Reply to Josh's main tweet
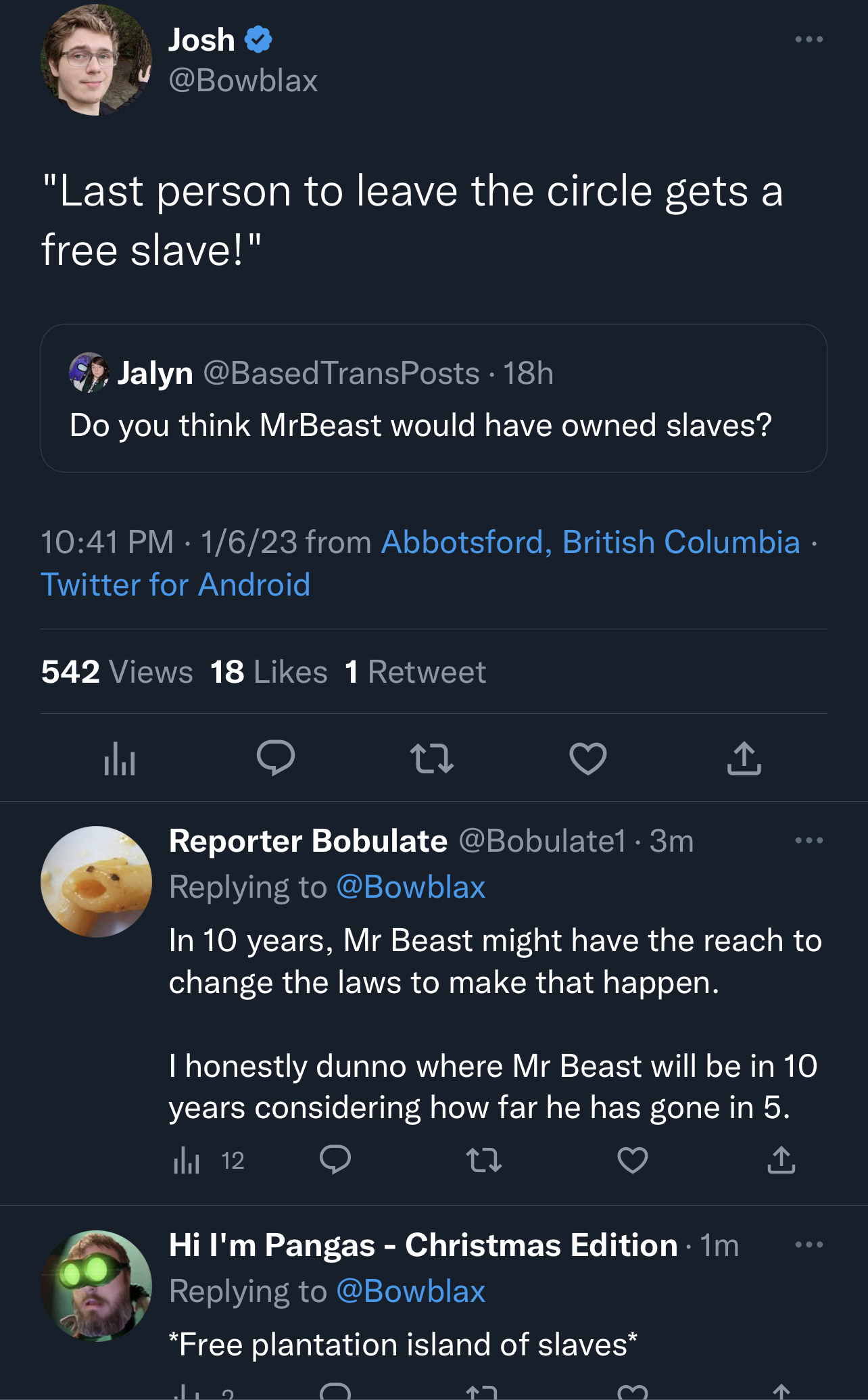868x1400 pixels. [x=276, y=758]
